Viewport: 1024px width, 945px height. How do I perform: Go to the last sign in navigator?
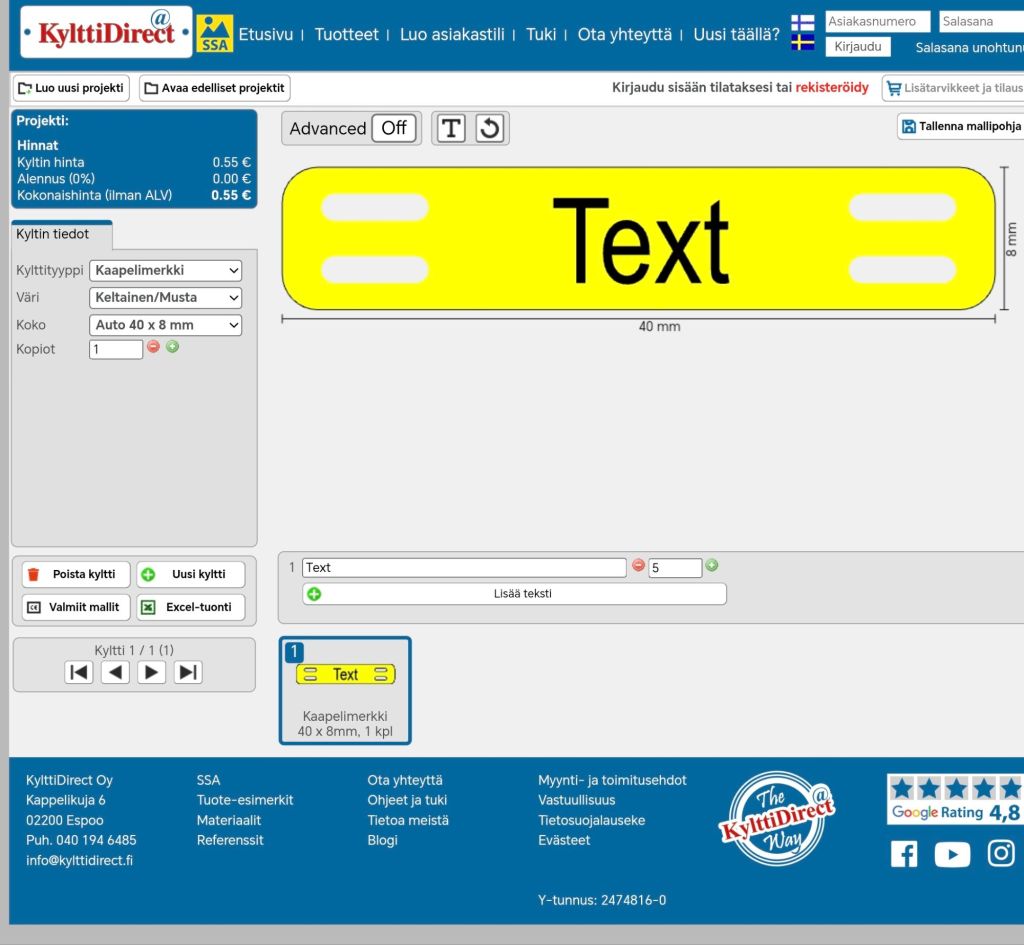click(188, 672)
